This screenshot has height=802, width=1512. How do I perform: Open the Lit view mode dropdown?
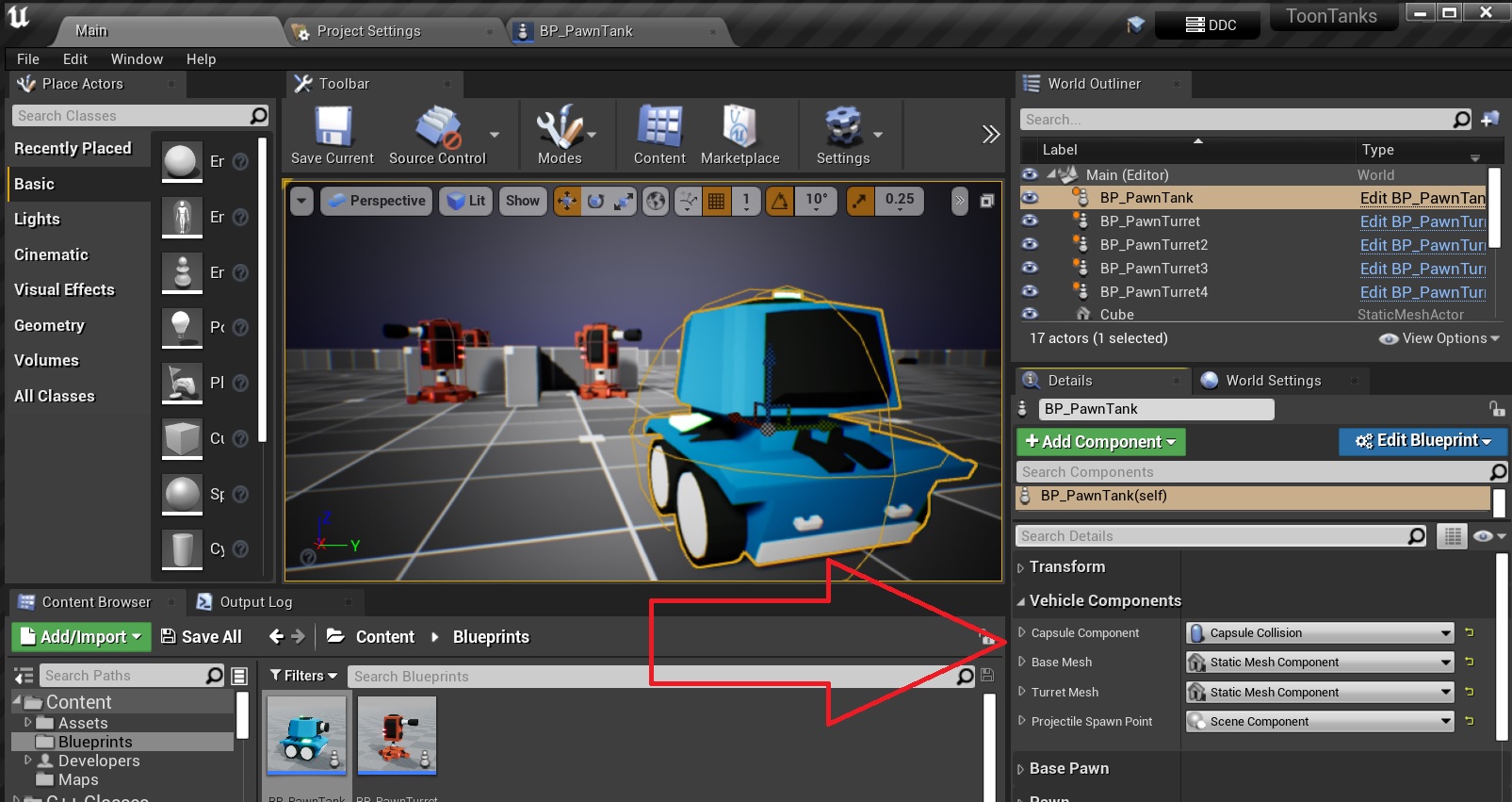pos(466,201)
